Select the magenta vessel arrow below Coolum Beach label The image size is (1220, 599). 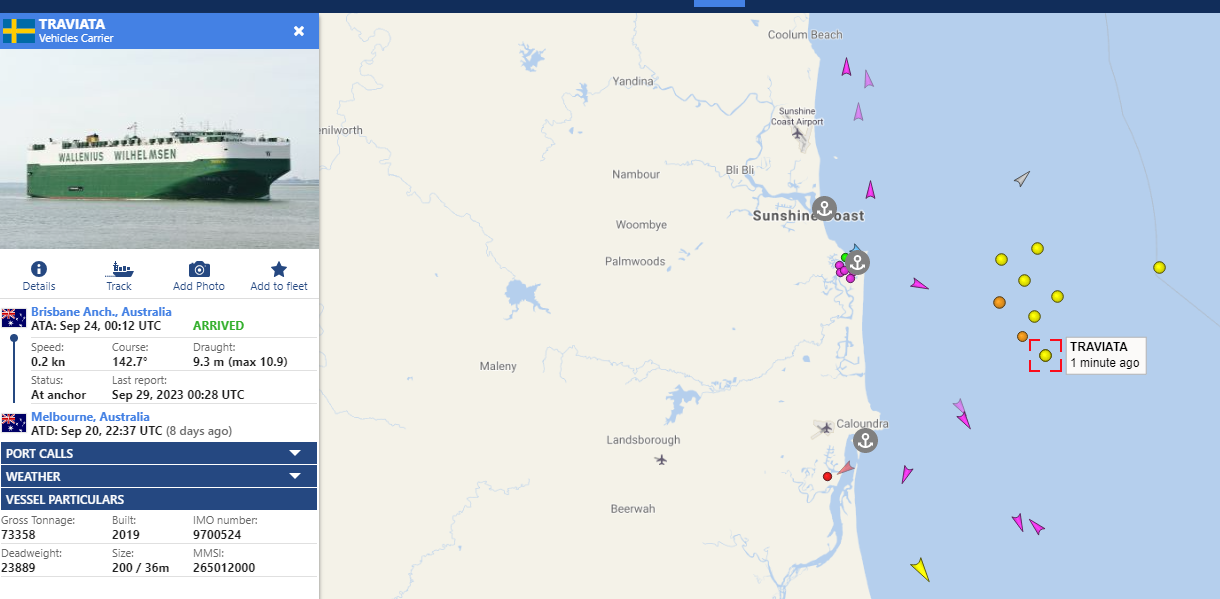coord(846,67)
